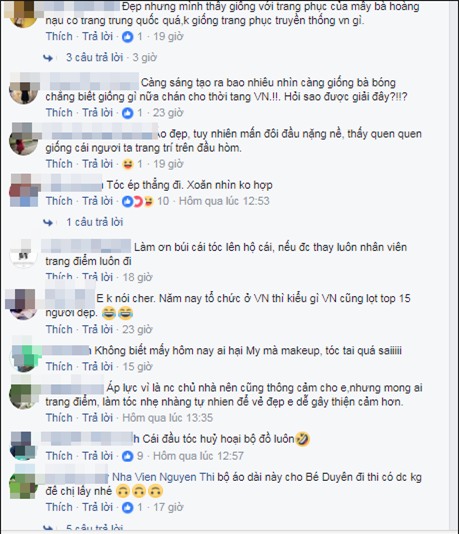Image resolution: width=459 pixels, height=534 pixels.
Task: Open reactions on 'Tóc ép thẳng đi' comment
Action: tap(138, 201)
